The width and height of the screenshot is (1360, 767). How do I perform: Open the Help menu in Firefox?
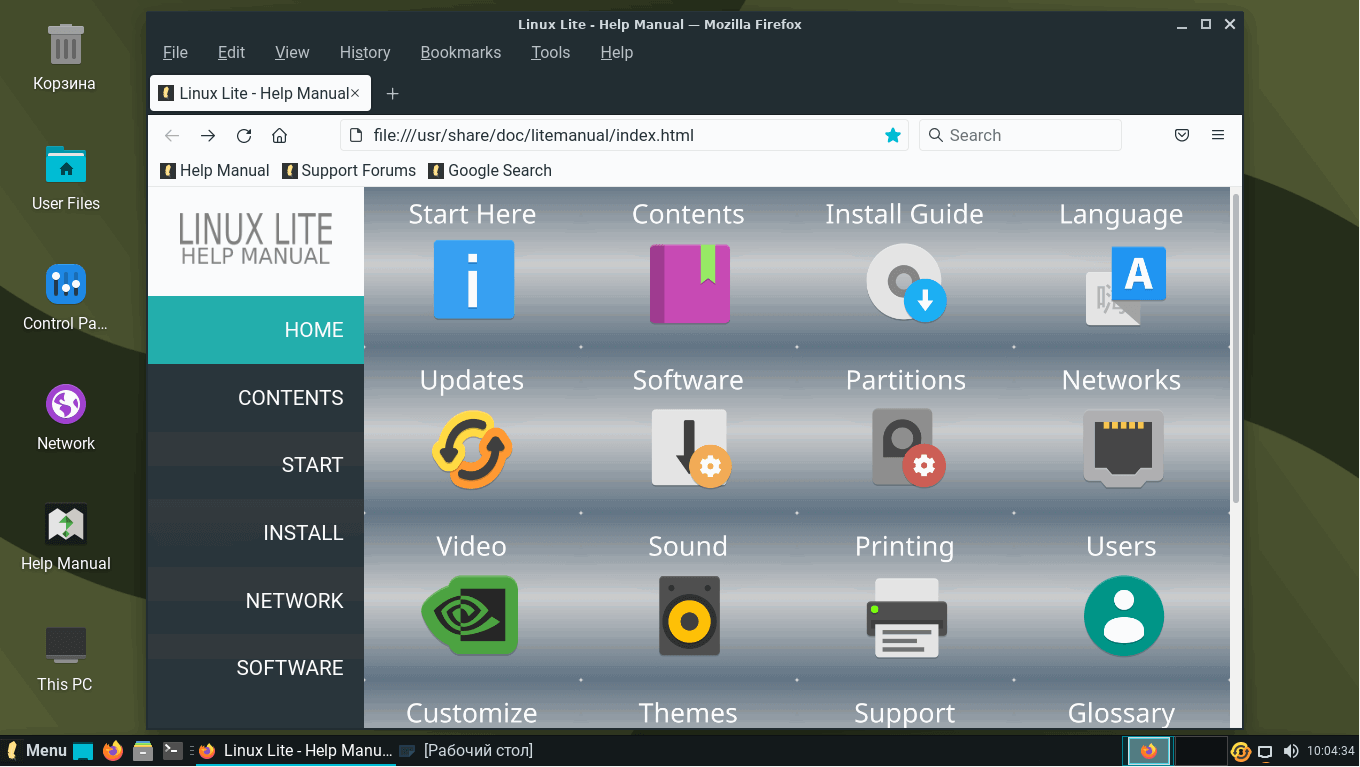[617, 52]
